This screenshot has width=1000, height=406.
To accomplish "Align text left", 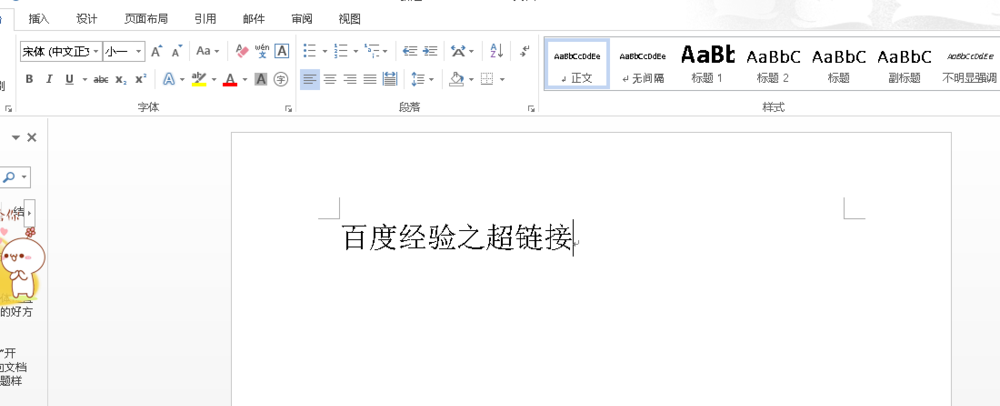I will pyautogui.click(x=310, y=80).
